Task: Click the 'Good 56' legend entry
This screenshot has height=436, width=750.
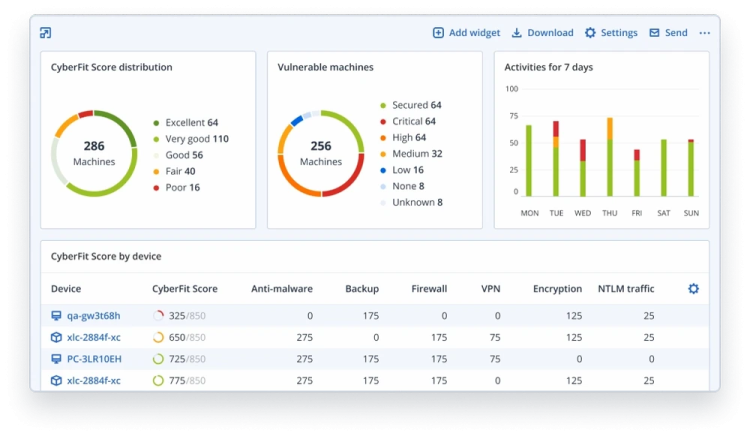Action: (178, 155)
